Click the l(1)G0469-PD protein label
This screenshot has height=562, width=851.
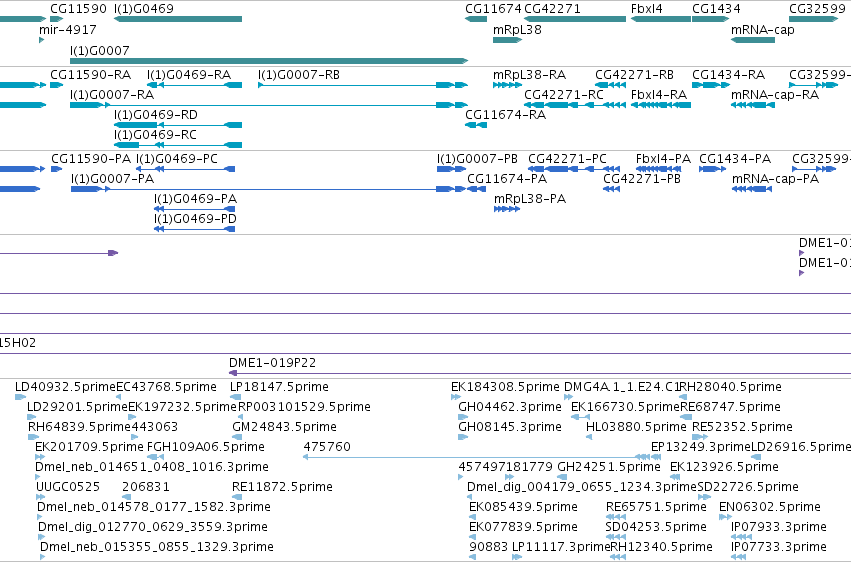195,219
